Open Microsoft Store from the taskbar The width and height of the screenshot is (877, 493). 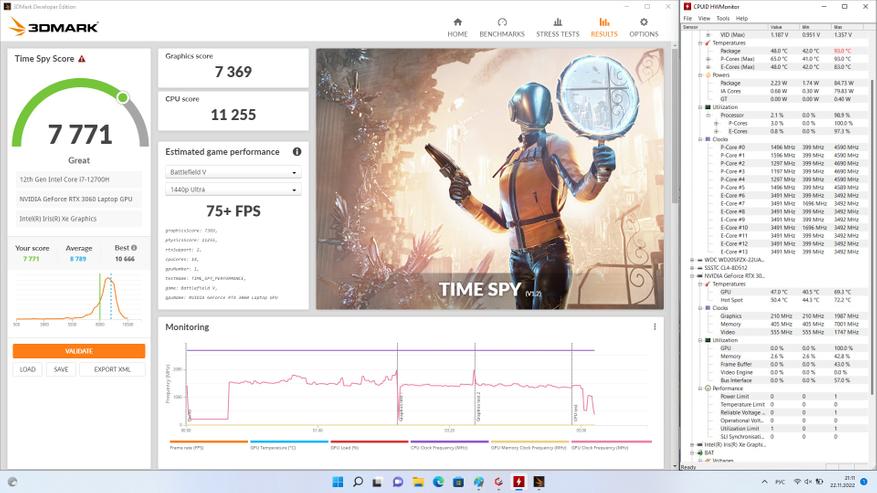[x=458, y=482]
